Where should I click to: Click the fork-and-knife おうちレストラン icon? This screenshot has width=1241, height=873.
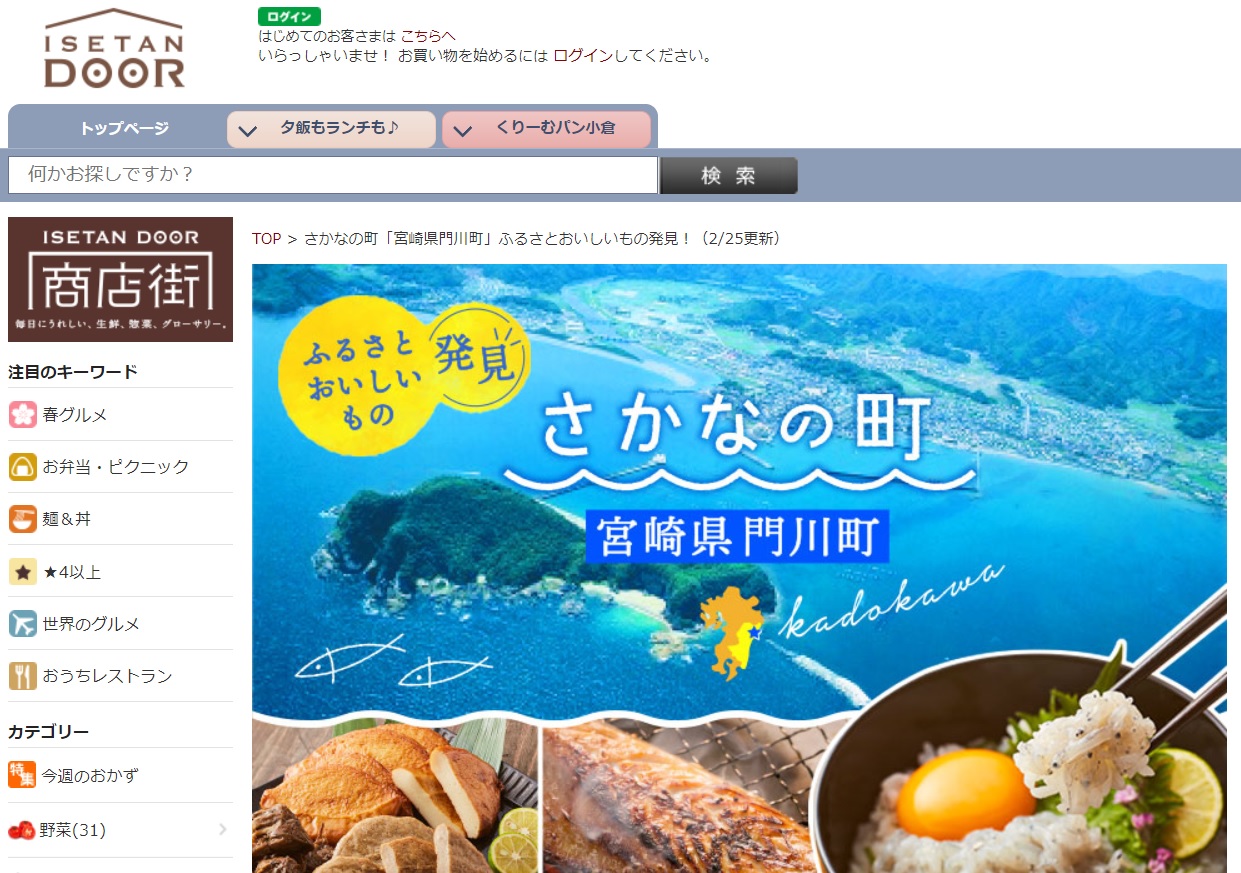coord(23,676)
